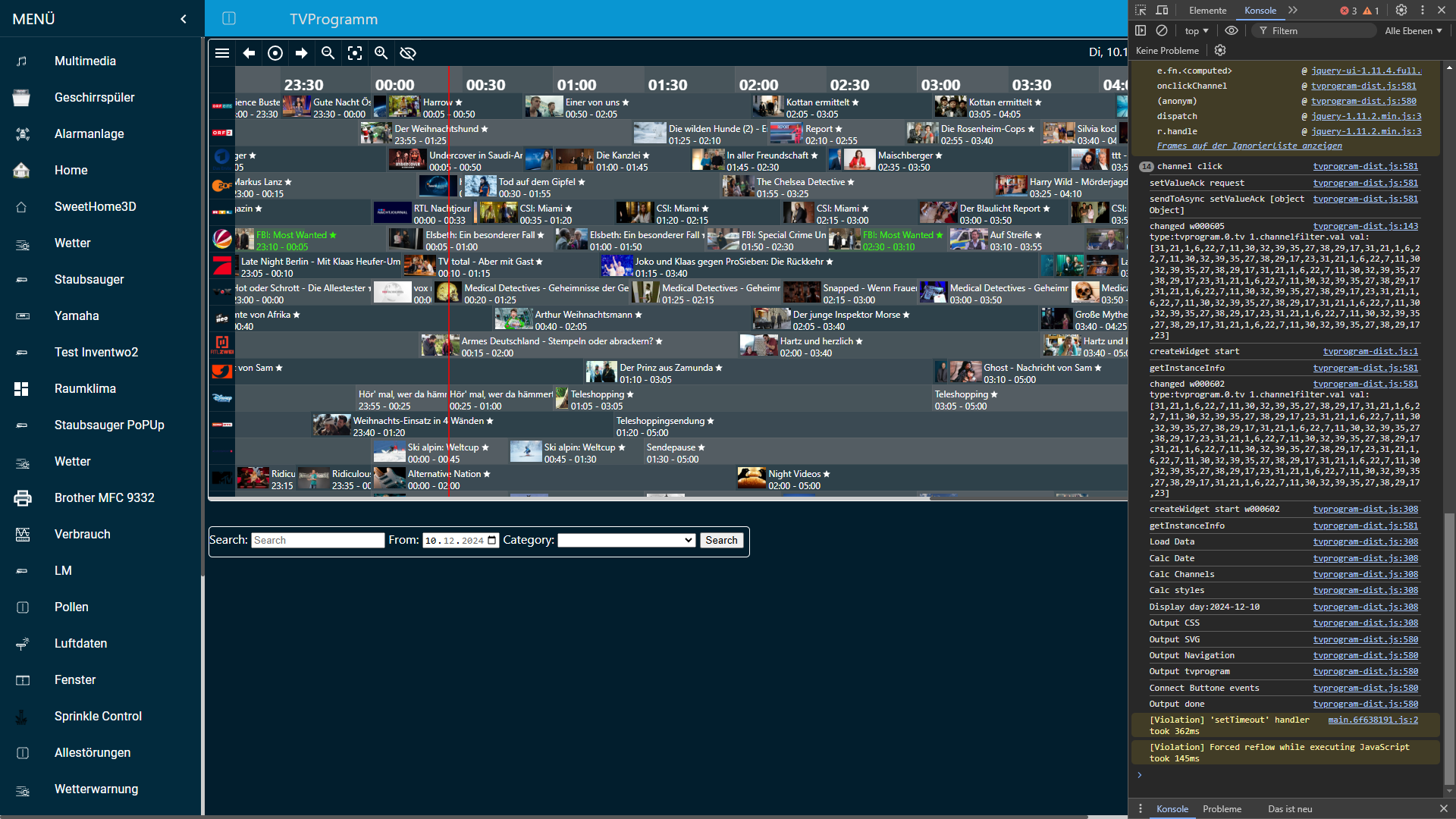Click the Pollen sidebar icon
Screen dimensions: 1456x819
(x=23, y=607)
